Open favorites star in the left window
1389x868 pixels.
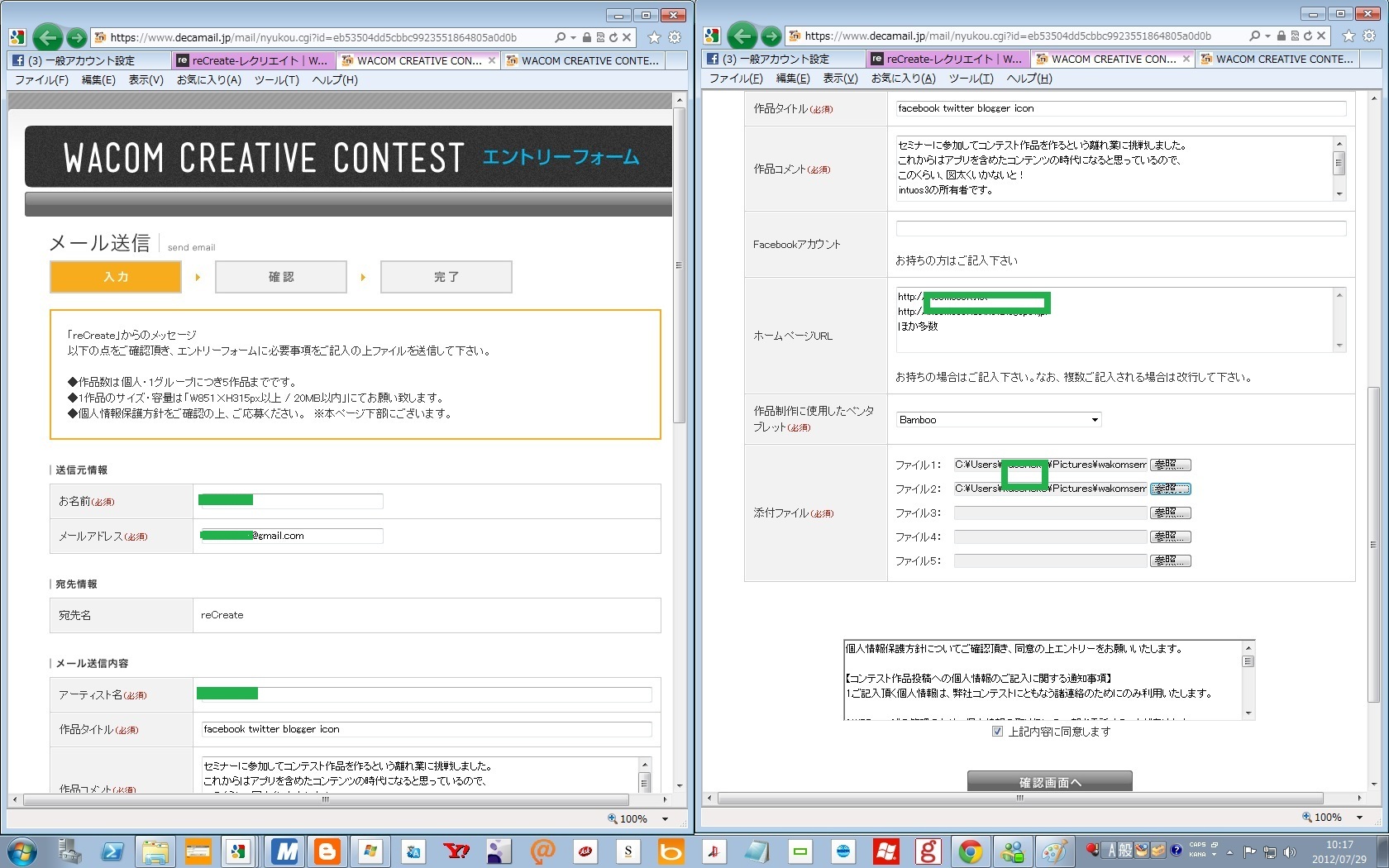tap(654, 37)
